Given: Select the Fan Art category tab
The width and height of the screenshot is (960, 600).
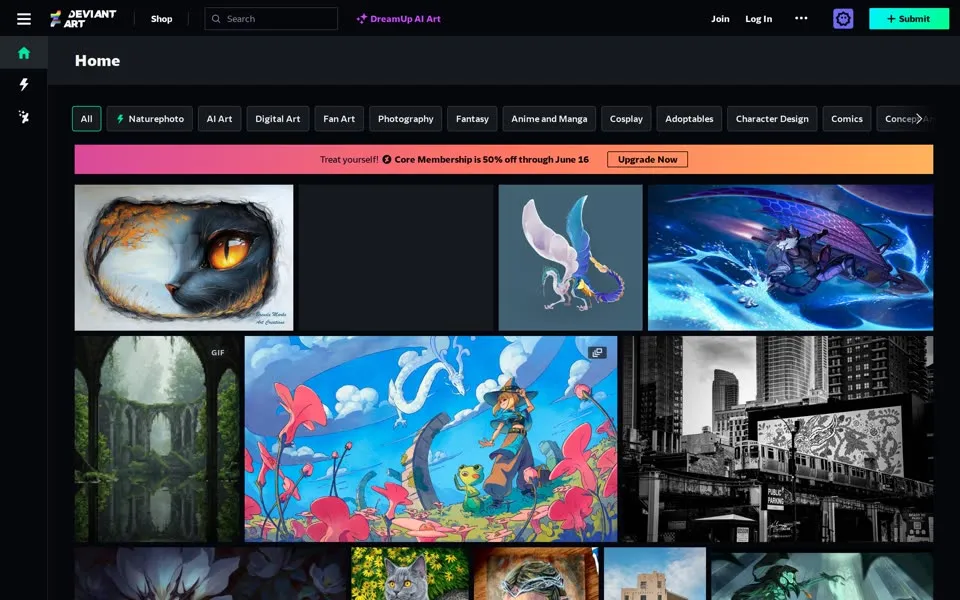Looking at the screenshot, I should pos(339,119).
